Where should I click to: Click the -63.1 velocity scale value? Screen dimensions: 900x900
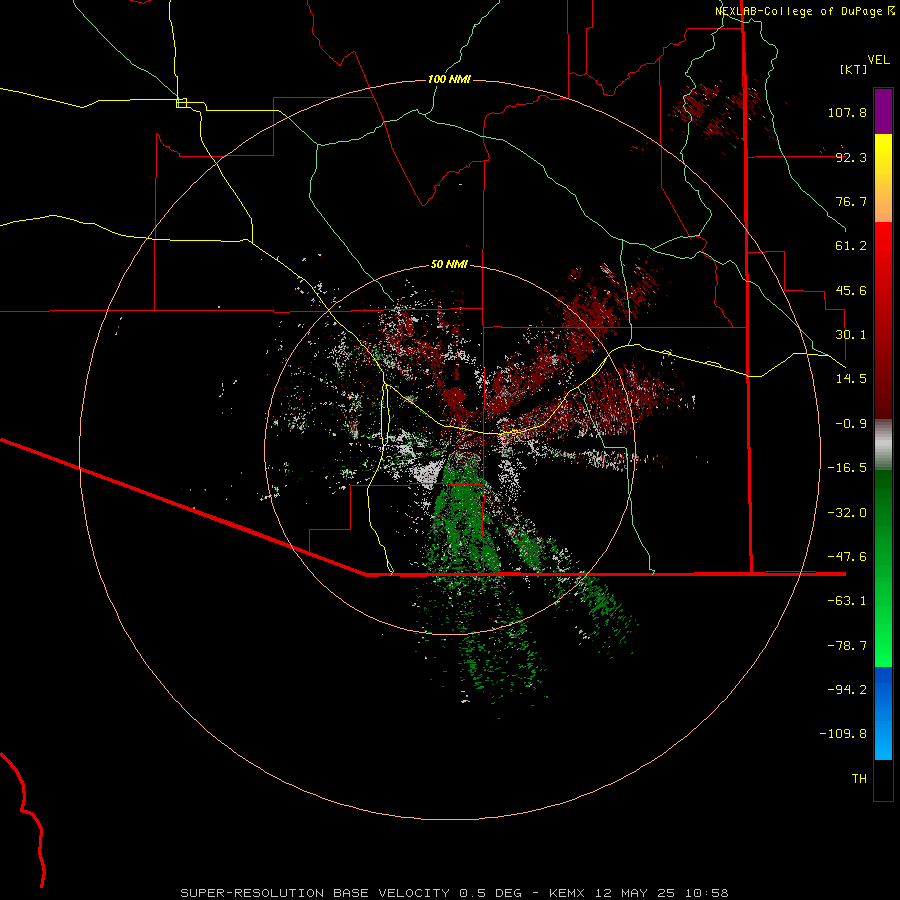[847, 601]
